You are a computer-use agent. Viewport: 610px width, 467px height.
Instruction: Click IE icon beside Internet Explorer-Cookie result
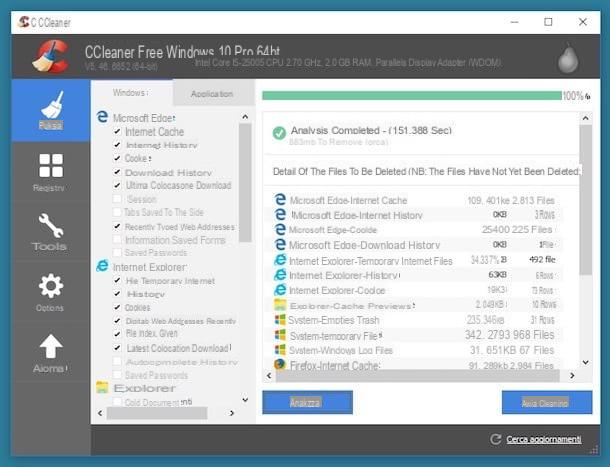click(x=280, y=290)
